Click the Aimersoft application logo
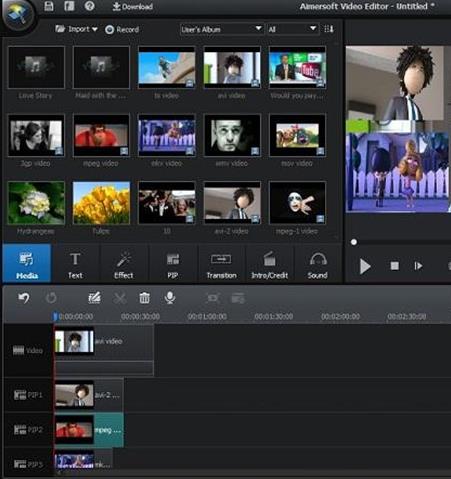The height and width of the screenshot is (479, 451). pyautogui.click(x=18, y=15)
